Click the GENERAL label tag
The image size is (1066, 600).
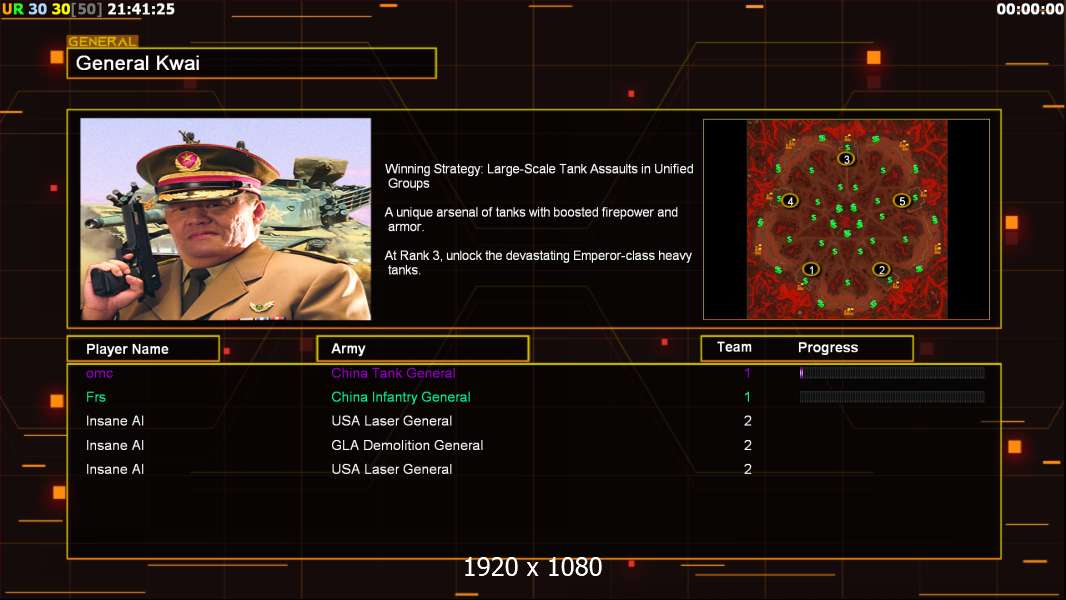103,41
